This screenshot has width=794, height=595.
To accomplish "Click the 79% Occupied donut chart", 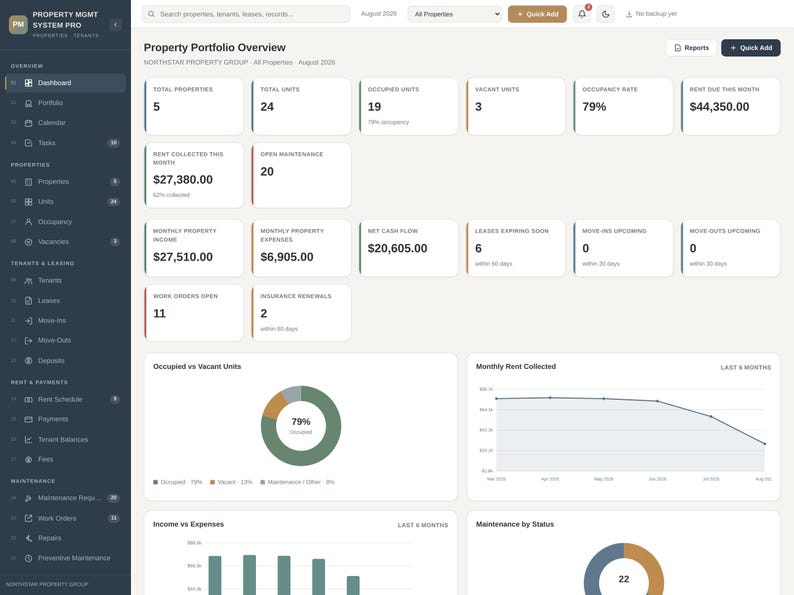I will click(301, 426).
